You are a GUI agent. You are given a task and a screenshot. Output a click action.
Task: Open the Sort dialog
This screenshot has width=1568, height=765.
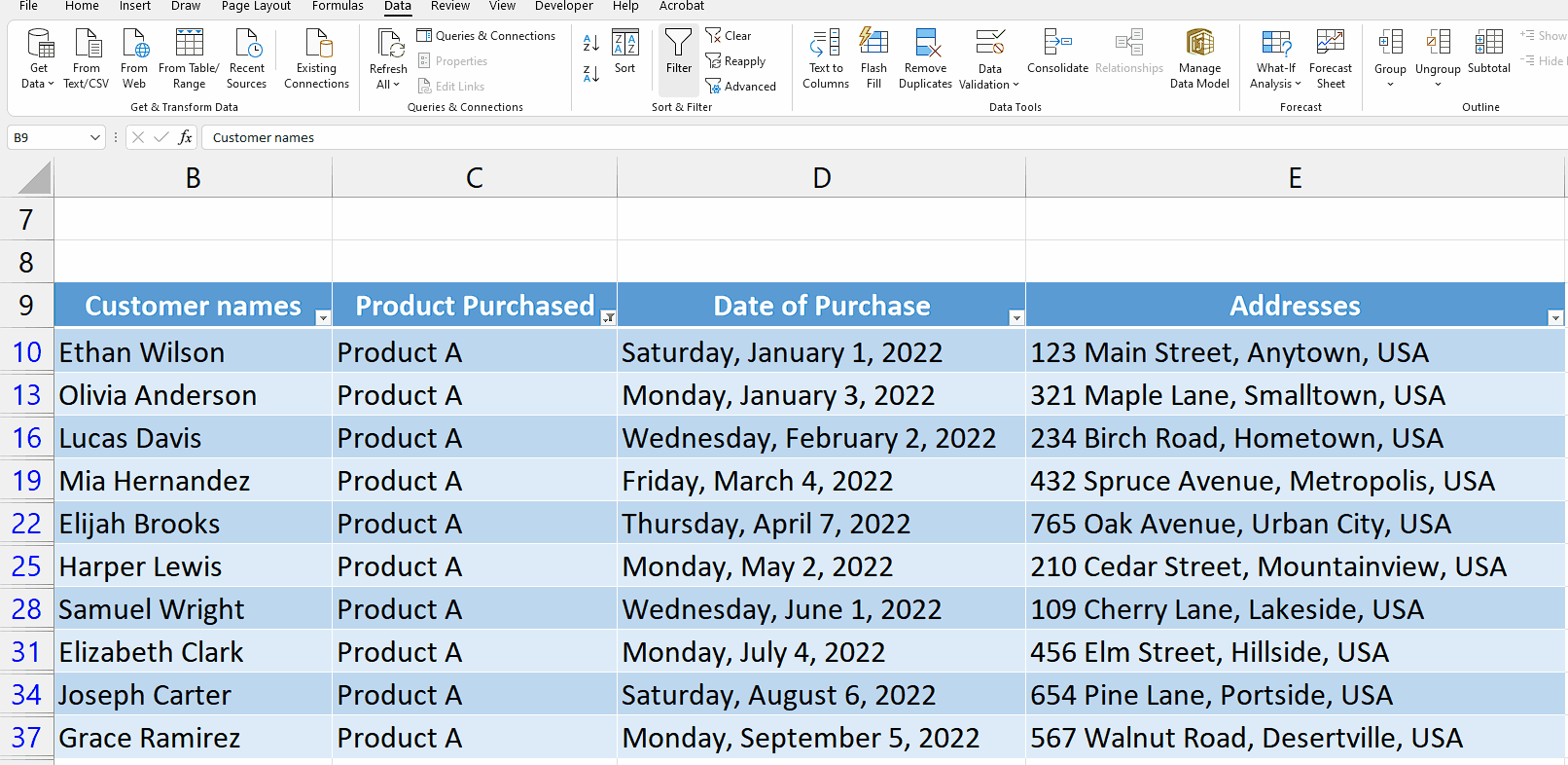[624, 53]
